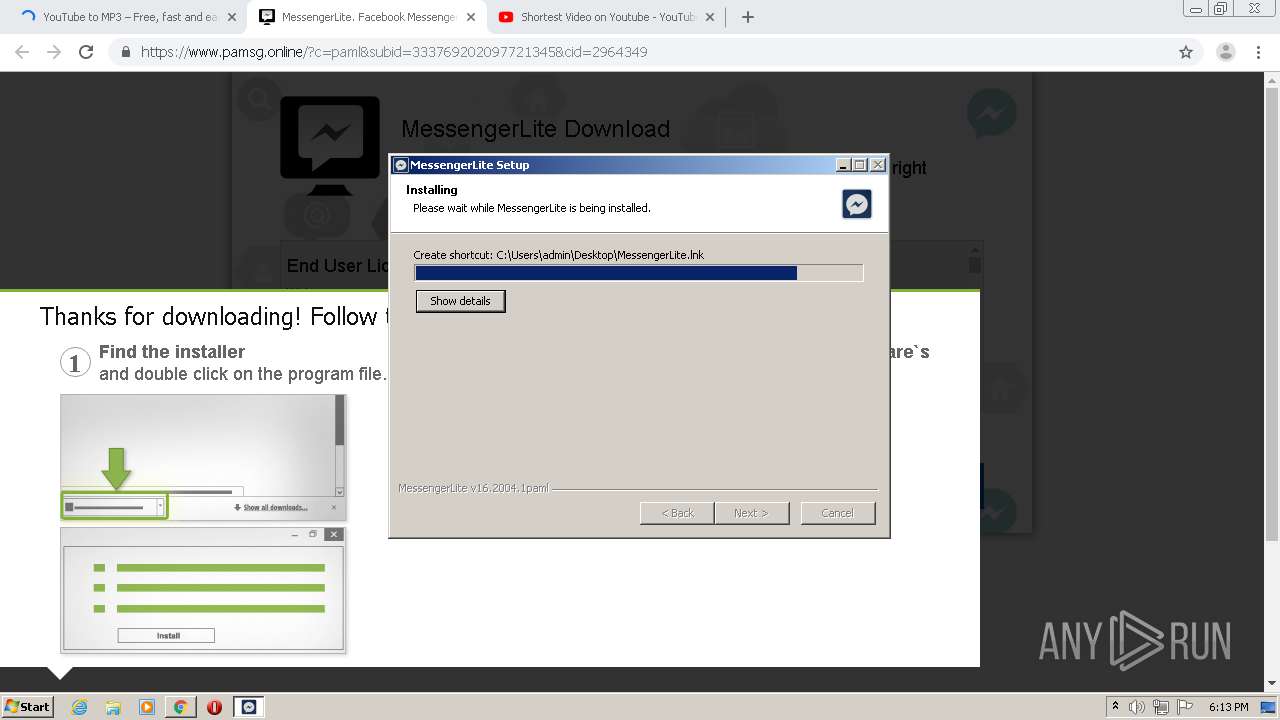Click the Find the installer instruction text
Screen dimensions: 1280x720
(x=172, y=352)
